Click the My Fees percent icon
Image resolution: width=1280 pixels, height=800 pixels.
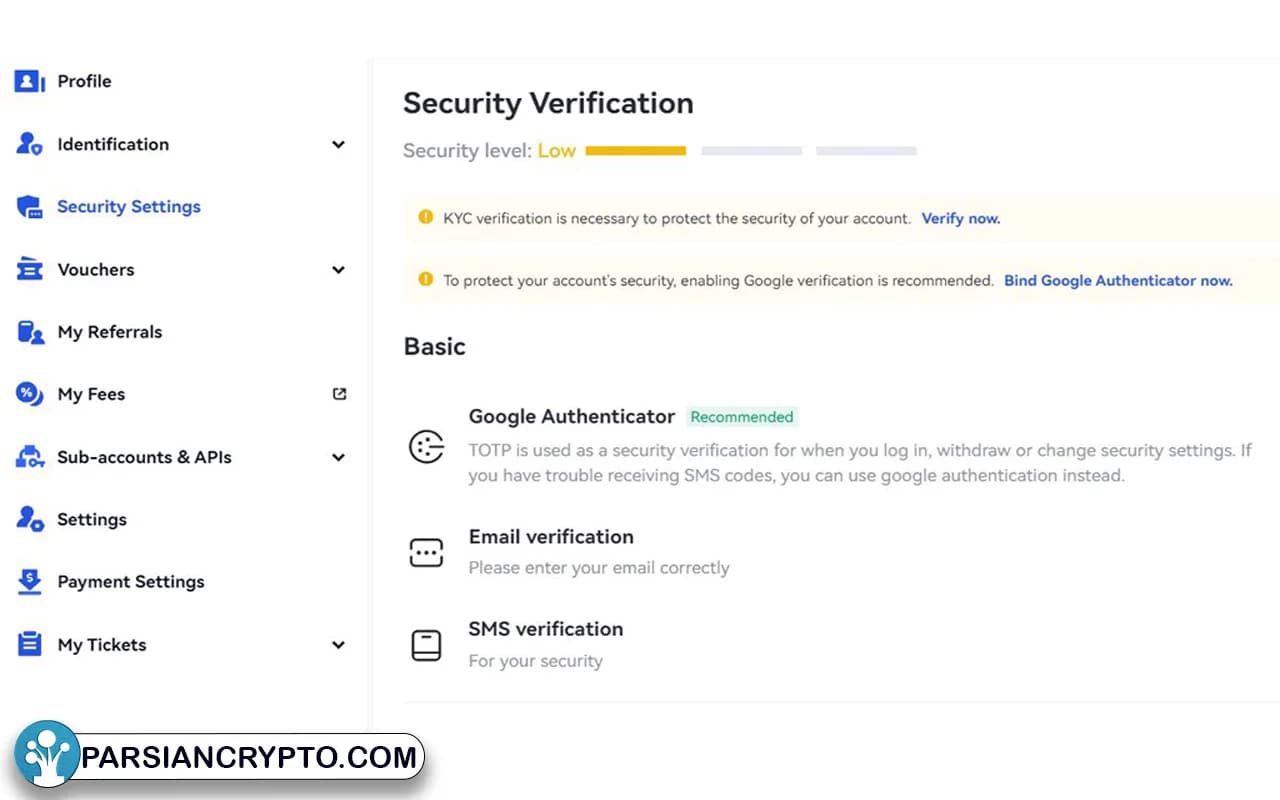pyautogui.click(x=30, y=395)
